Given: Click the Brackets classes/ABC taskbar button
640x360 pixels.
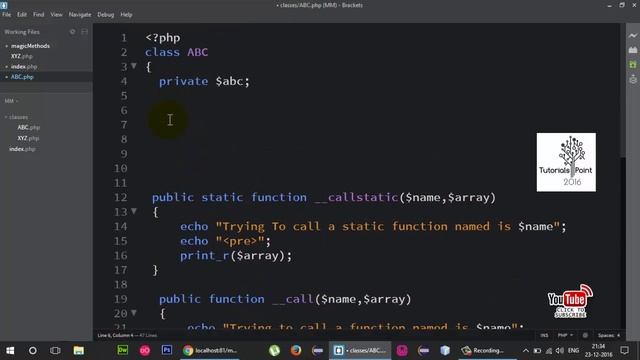Looking at the screenshot, I should coord(360,350).
